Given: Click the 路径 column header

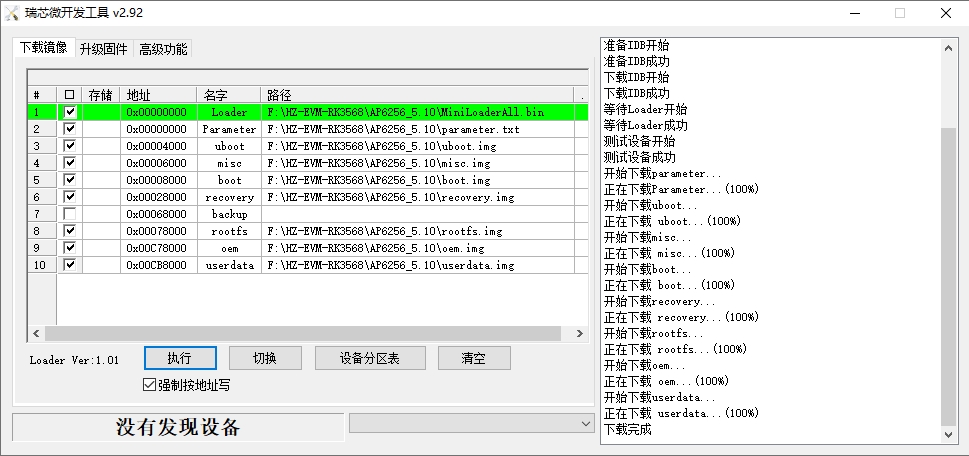Looking at the screenshot, I should (x=417, y=95).
